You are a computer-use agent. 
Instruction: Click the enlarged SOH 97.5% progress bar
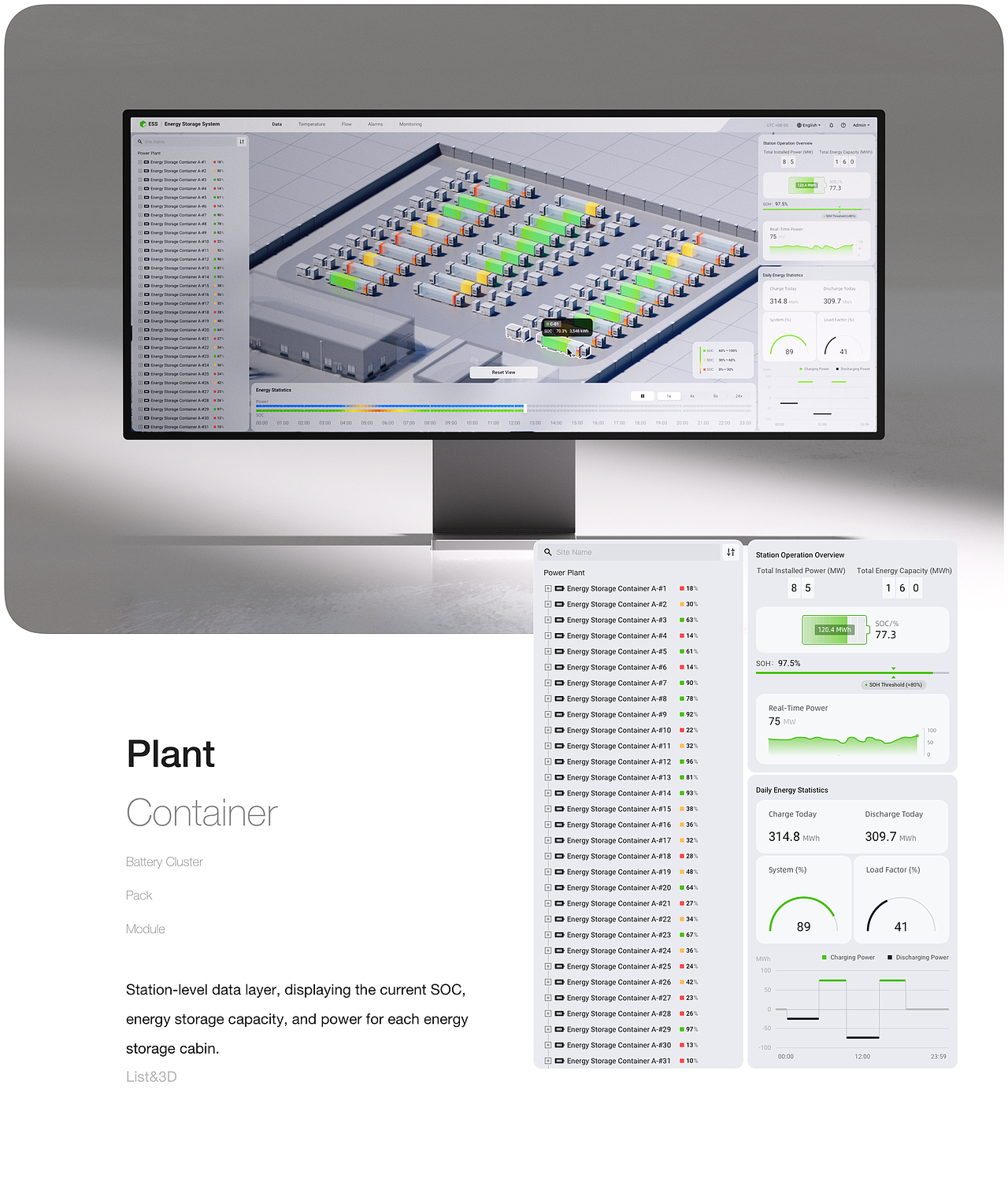pyautogui.click(x=852, y=673)
